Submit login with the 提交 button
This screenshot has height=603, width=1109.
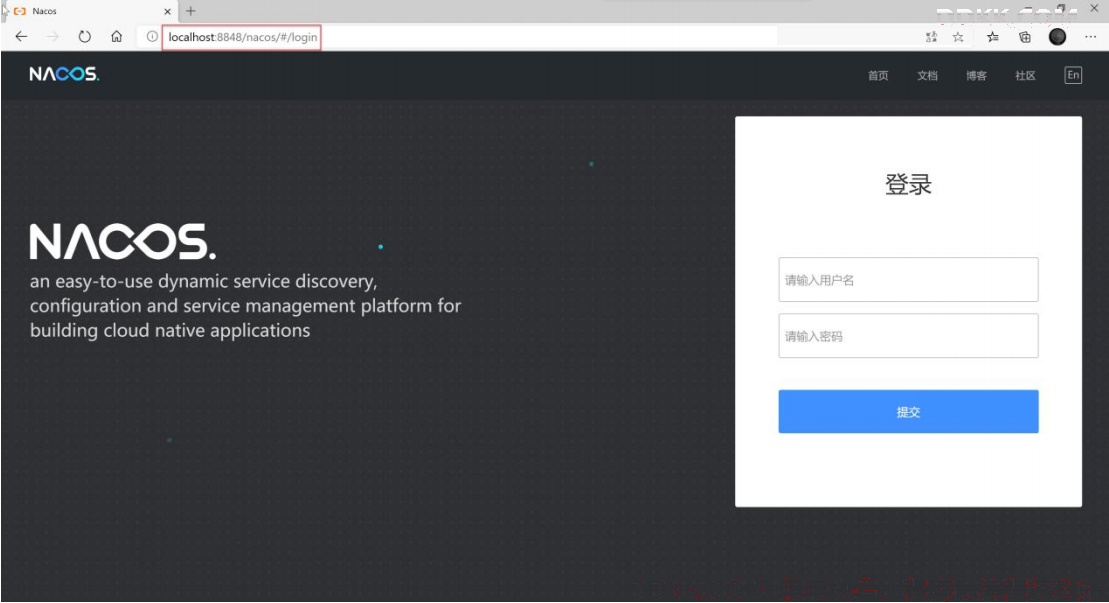point(908,411)
